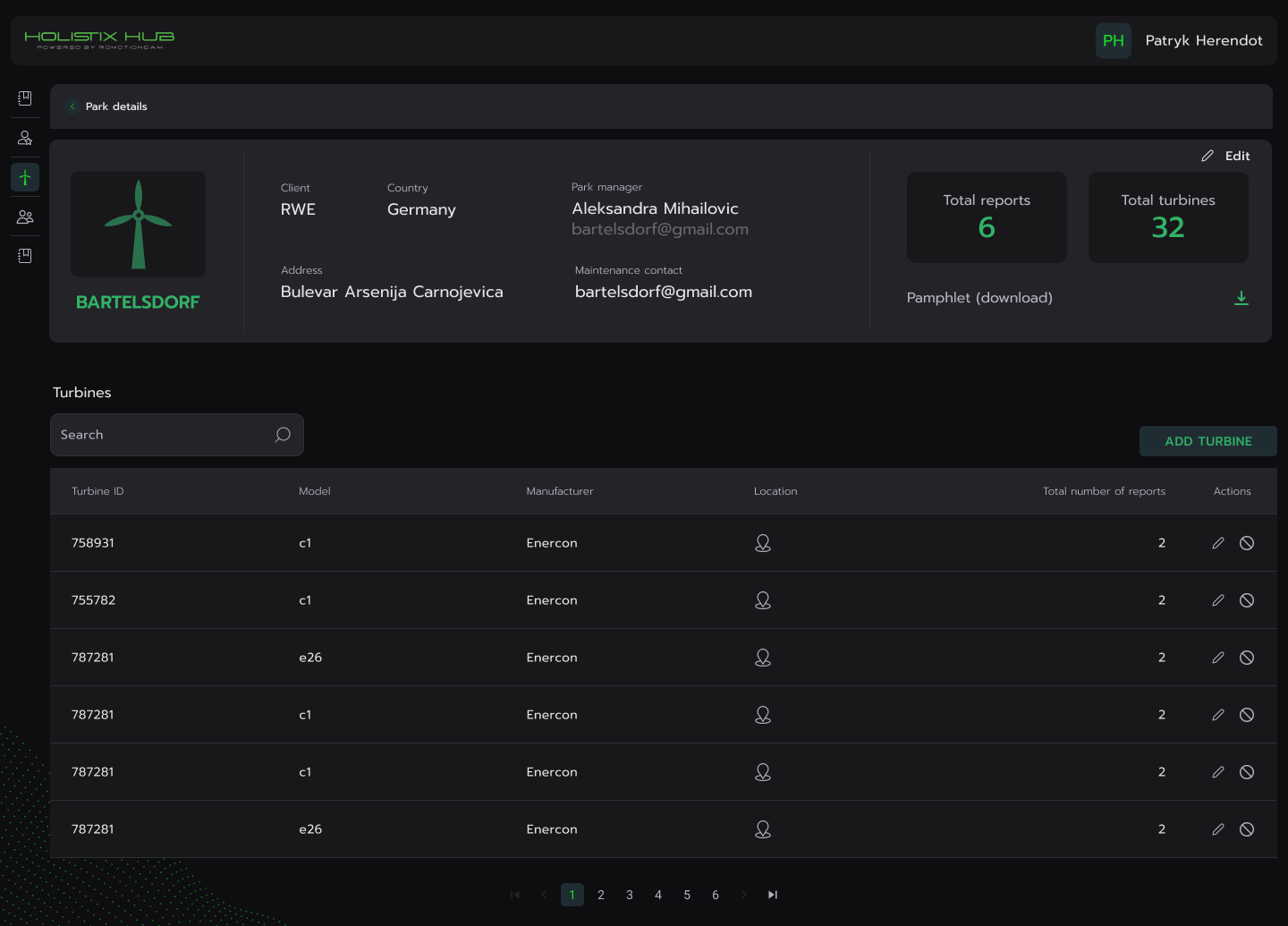Click park manager email bartelsdorf@gmail.com
Screen dimensions: 1288x926
click(659, 230)
